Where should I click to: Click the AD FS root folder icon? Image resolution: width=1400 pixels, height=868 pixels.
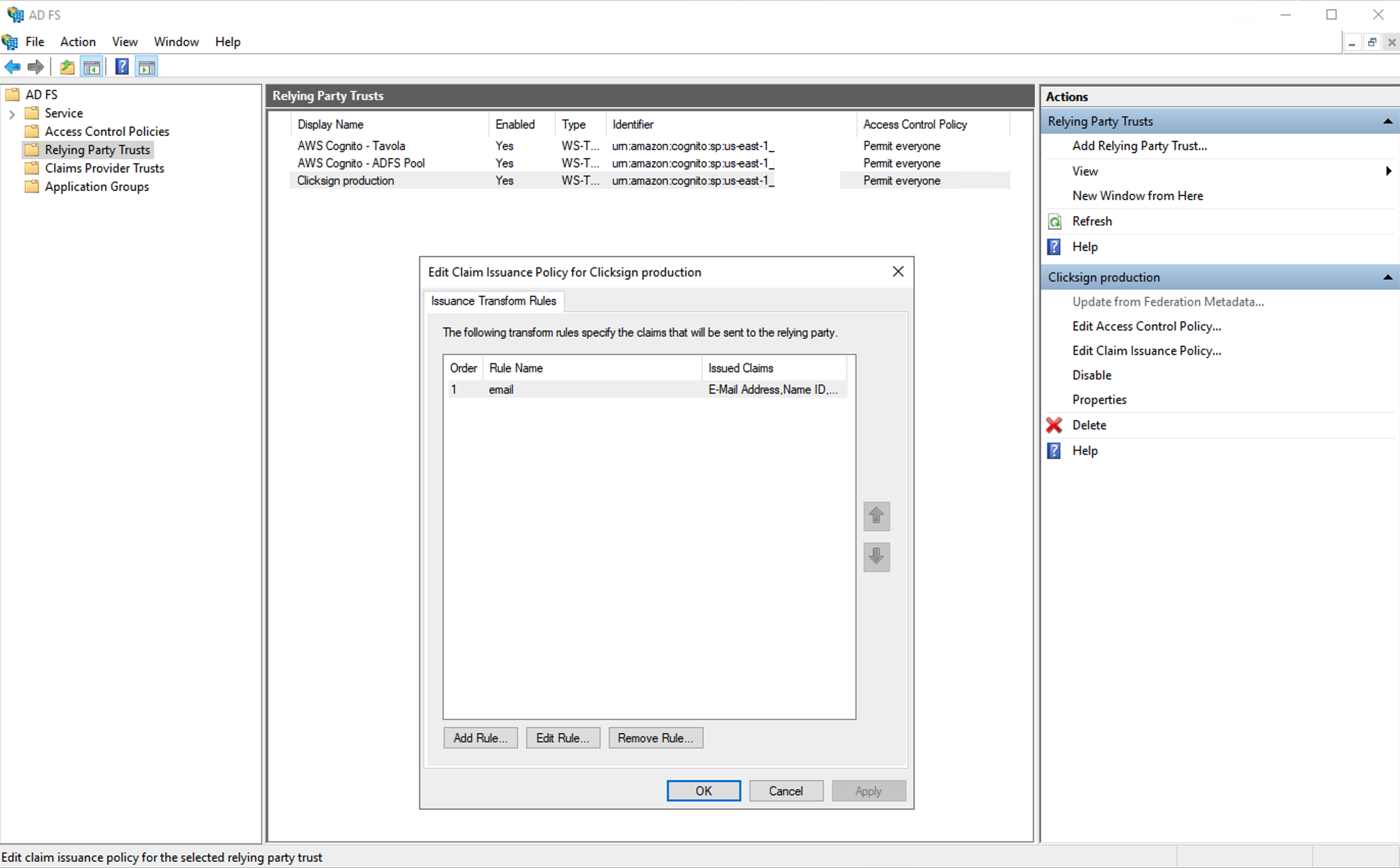click(x=13, y=95)
